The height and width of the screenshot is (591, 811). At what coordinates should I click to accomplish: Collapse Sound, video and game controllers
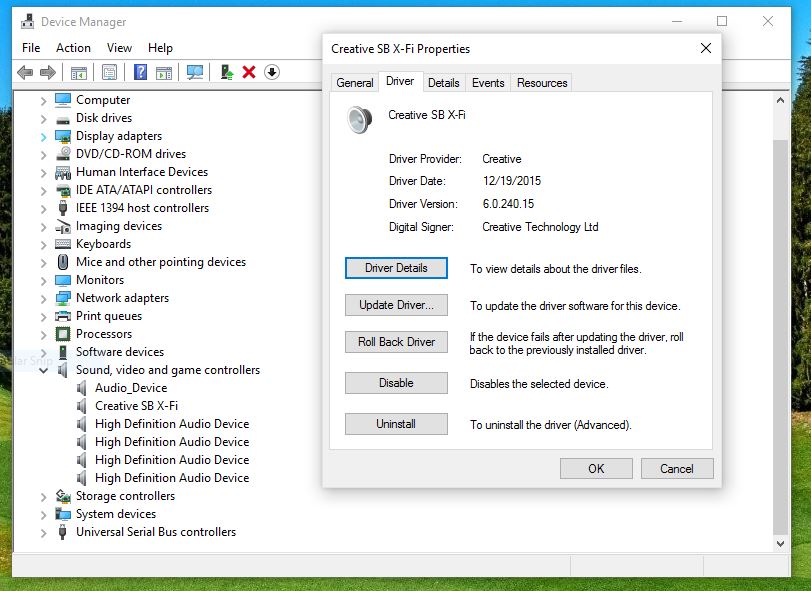[x=43, y=370]
